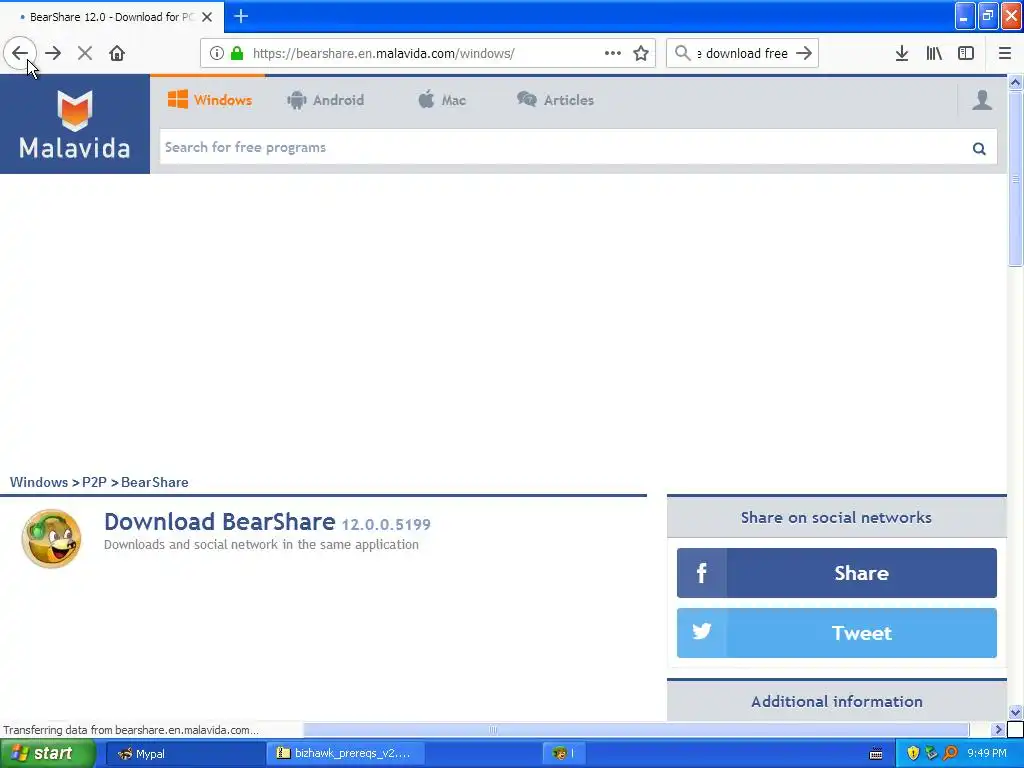Click the Share on social networks heading

836,518
